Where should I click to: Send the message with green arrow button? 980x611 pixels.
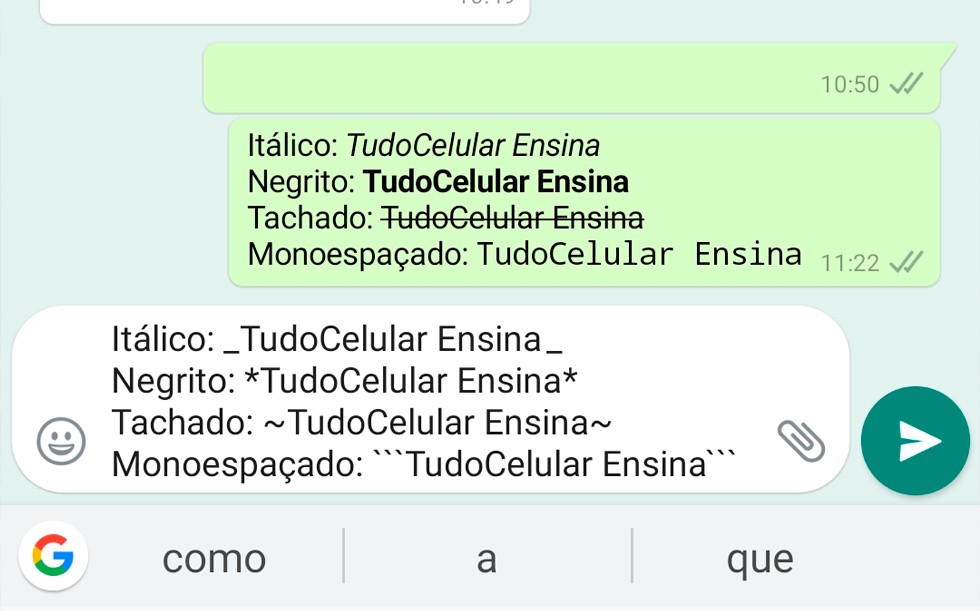tap(915, 441)
